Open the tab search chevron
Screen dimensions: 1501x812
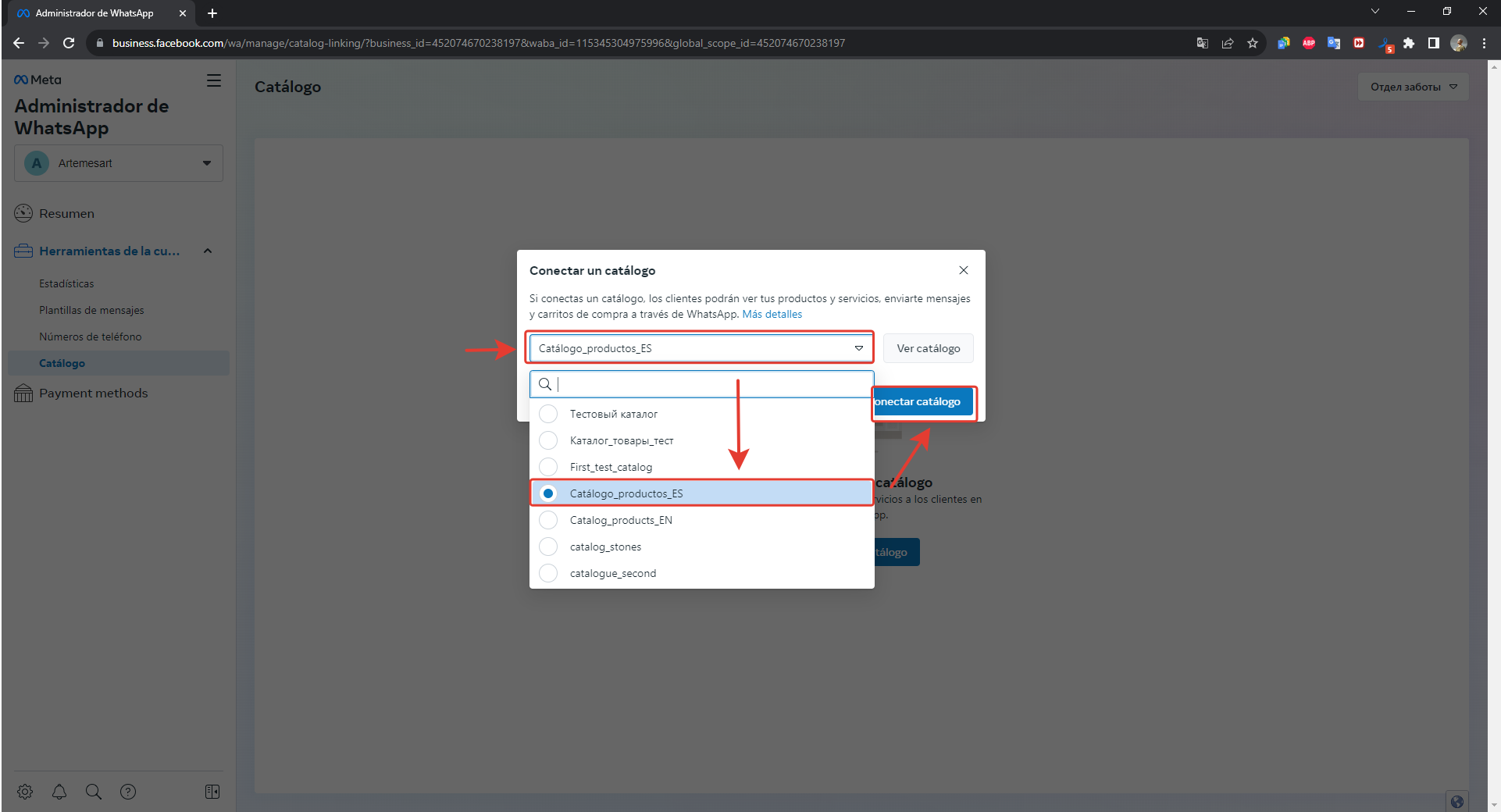click(1375, 12)
